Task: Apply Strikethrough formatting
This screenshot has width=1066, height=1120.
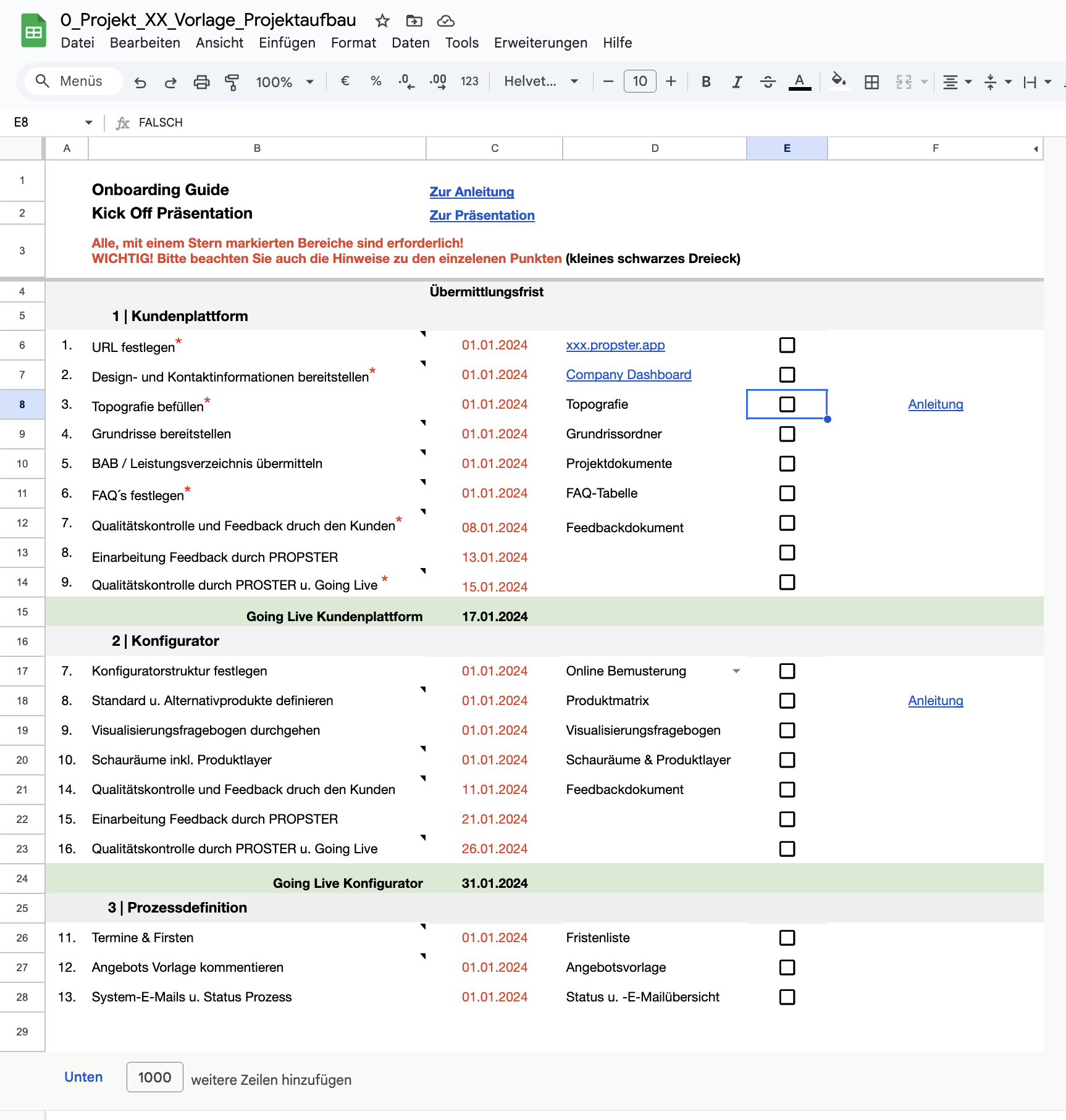Action: coord(768,82)
